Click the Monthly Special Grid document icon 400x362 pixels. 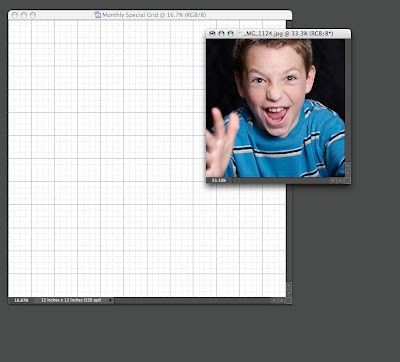point(98,15)
